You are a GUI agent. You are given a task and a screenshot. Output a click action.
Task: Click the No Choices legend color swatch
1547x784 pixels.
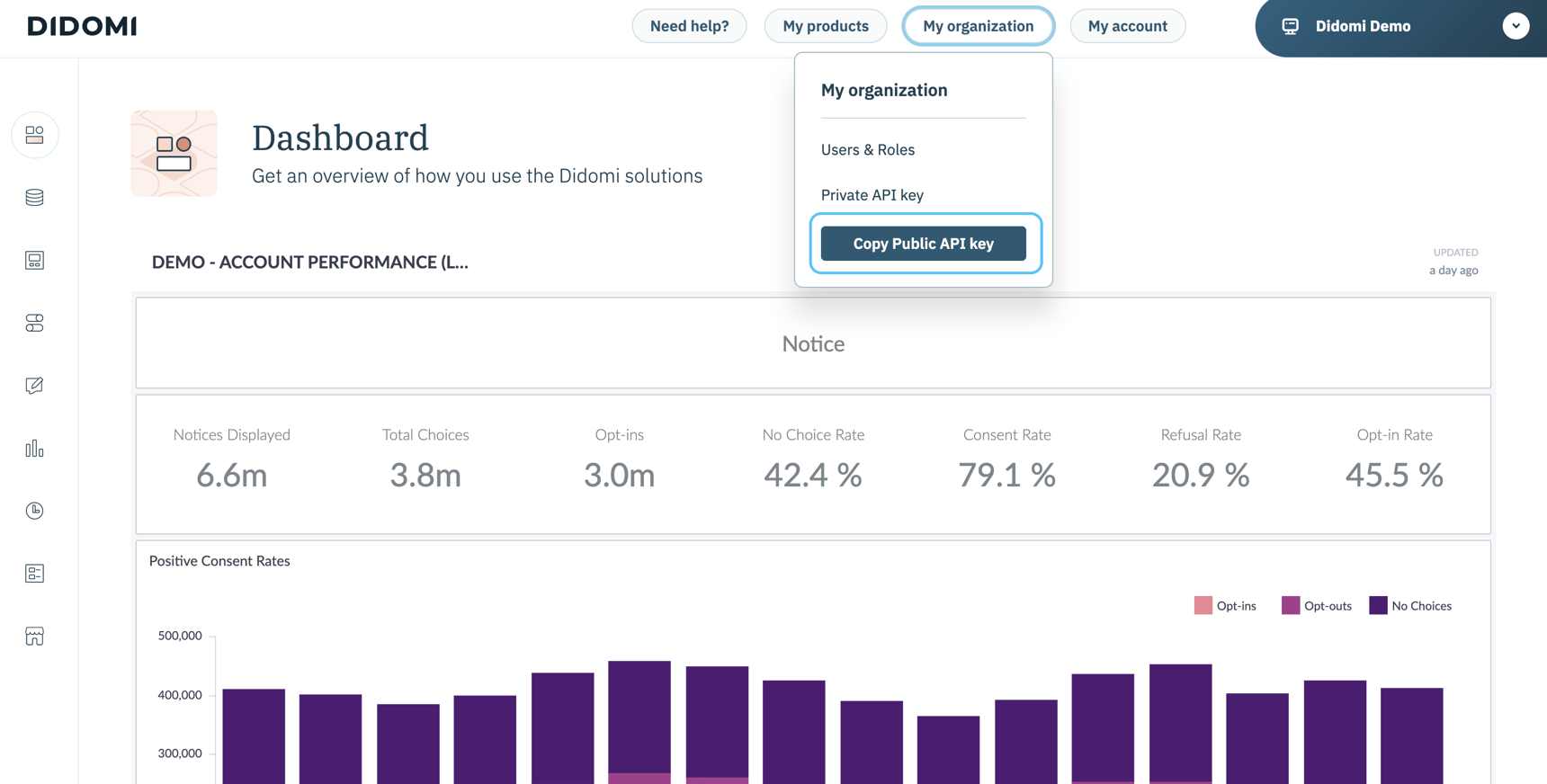(1378, 606)
